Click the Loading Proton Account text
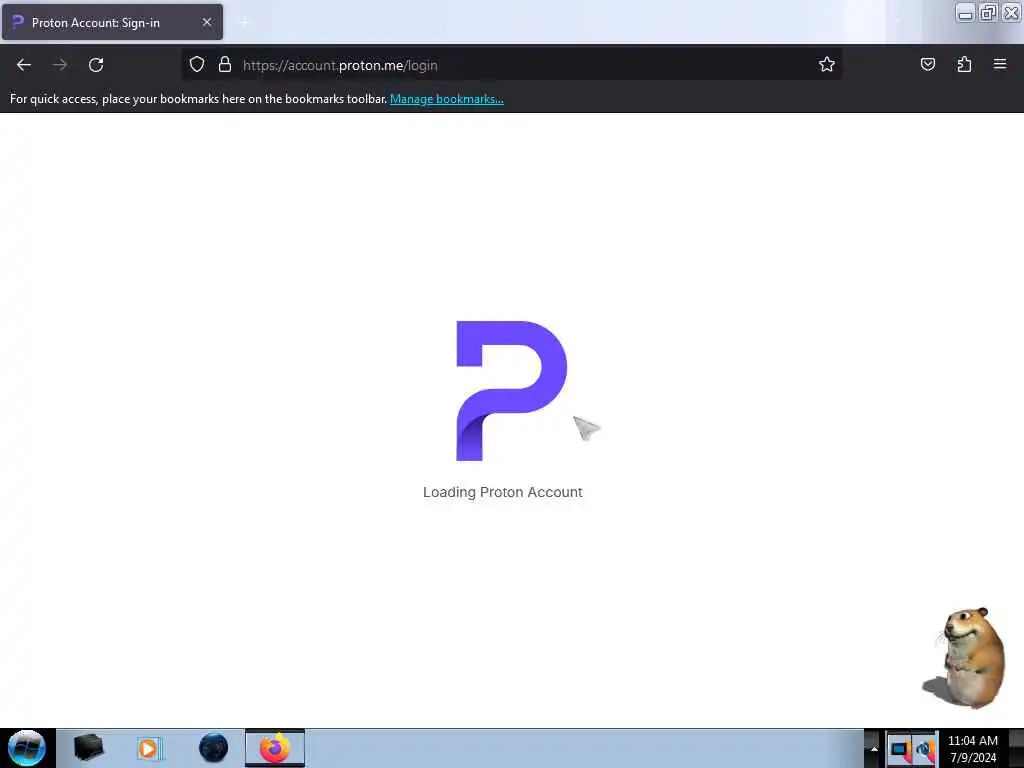The height and width of the screenshot is (768, 1024). tap(502, 492)
